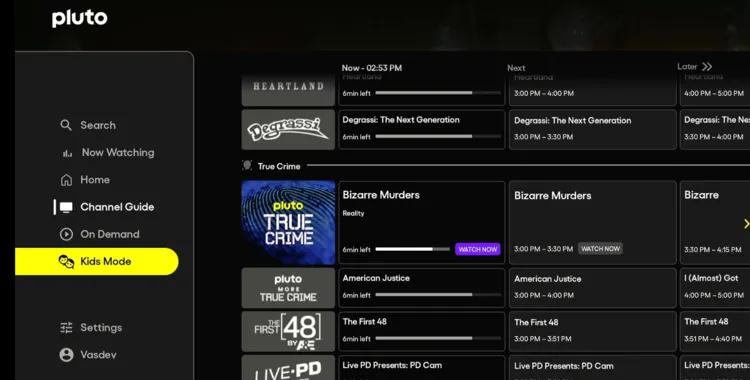Click the purple WATCH NOW button
750x380 pixels.
(x=477, y=249)
